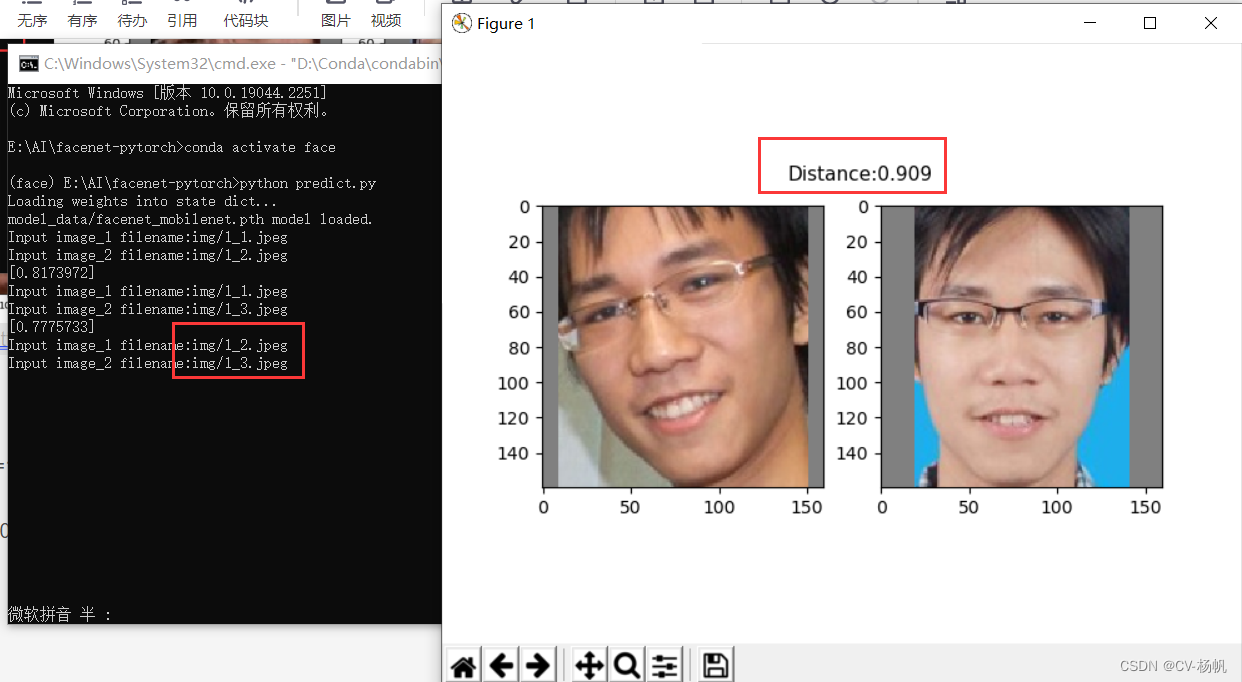Insert a picture with 图片
1242x682 pixels.
tap(336, 20)
